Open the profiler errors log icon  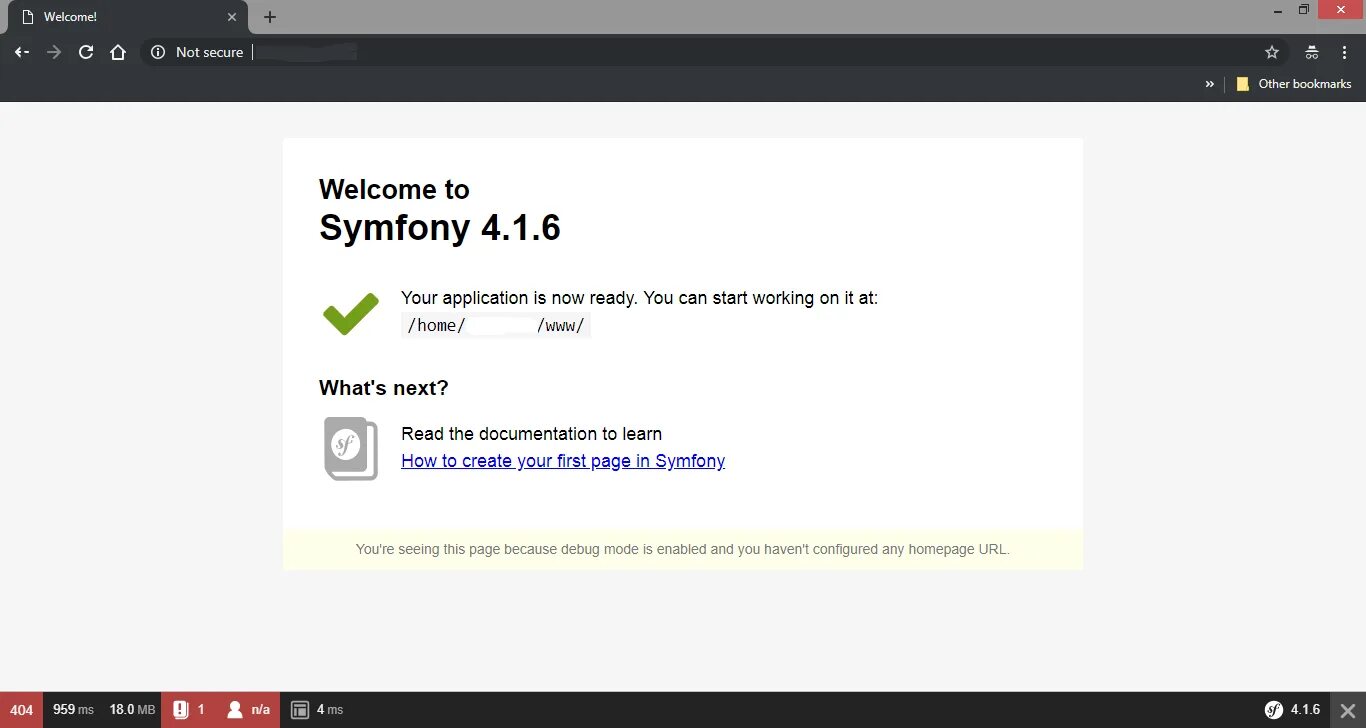(x=181, y=710)
